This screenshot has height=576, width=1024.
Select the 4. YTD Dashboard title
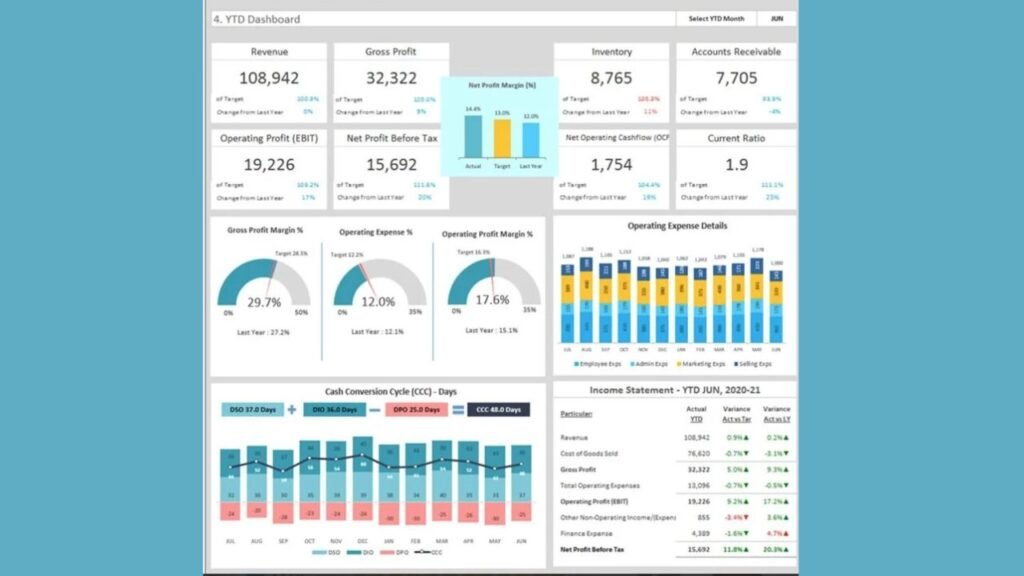[x=257, y=20]
